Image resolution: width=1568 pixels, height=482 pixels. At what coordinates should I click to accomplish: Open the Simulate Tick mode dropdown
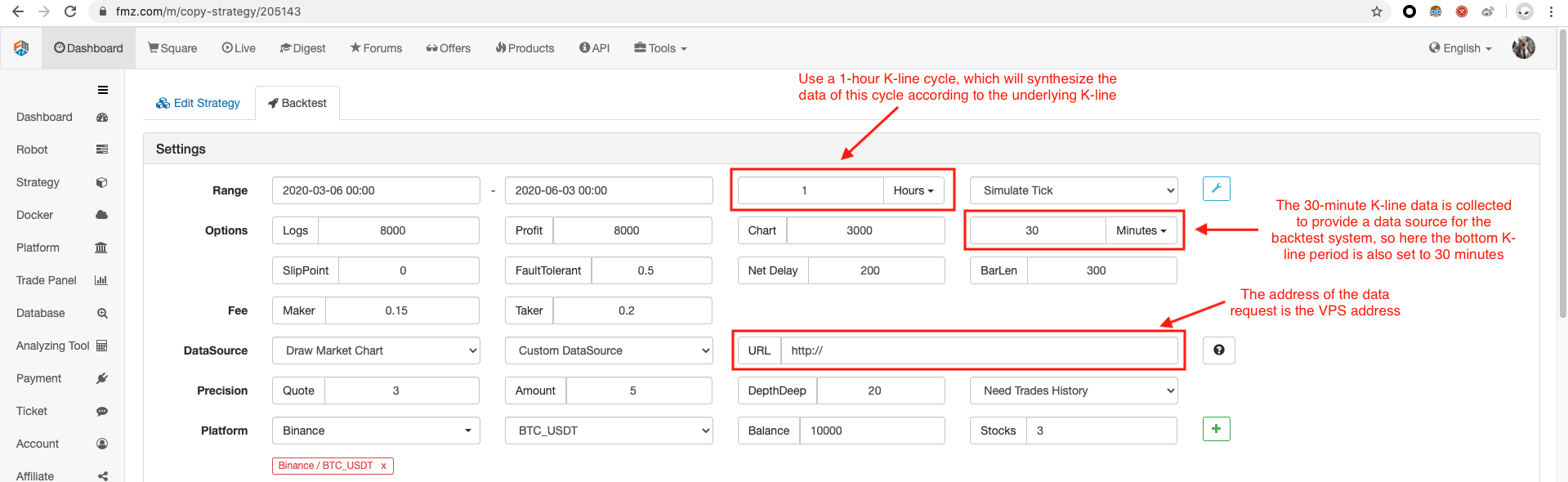(1074, 190)
